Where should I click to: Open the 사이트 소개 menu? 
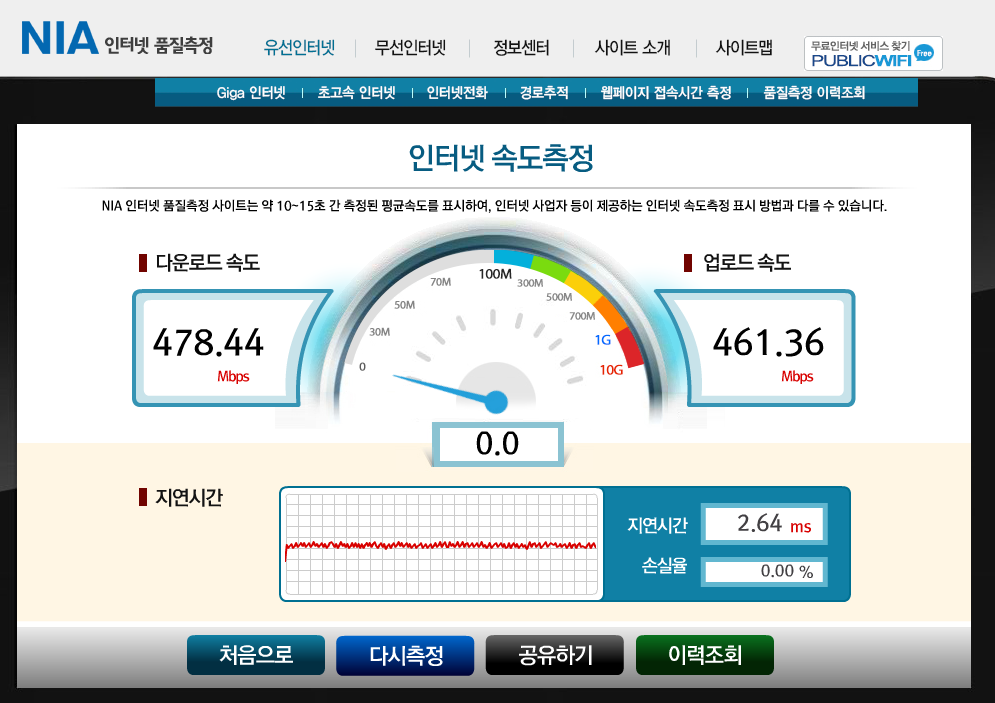pyautogui.click(x=633, y=48)
